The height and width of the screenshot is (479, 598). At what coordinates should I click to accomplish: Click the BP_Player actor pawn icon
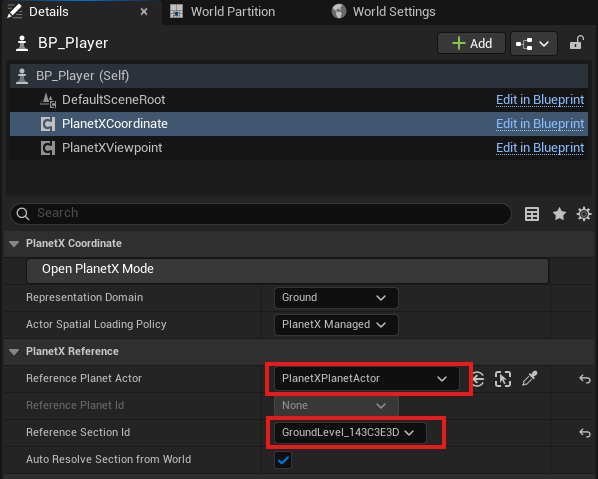tap(22, 43)
